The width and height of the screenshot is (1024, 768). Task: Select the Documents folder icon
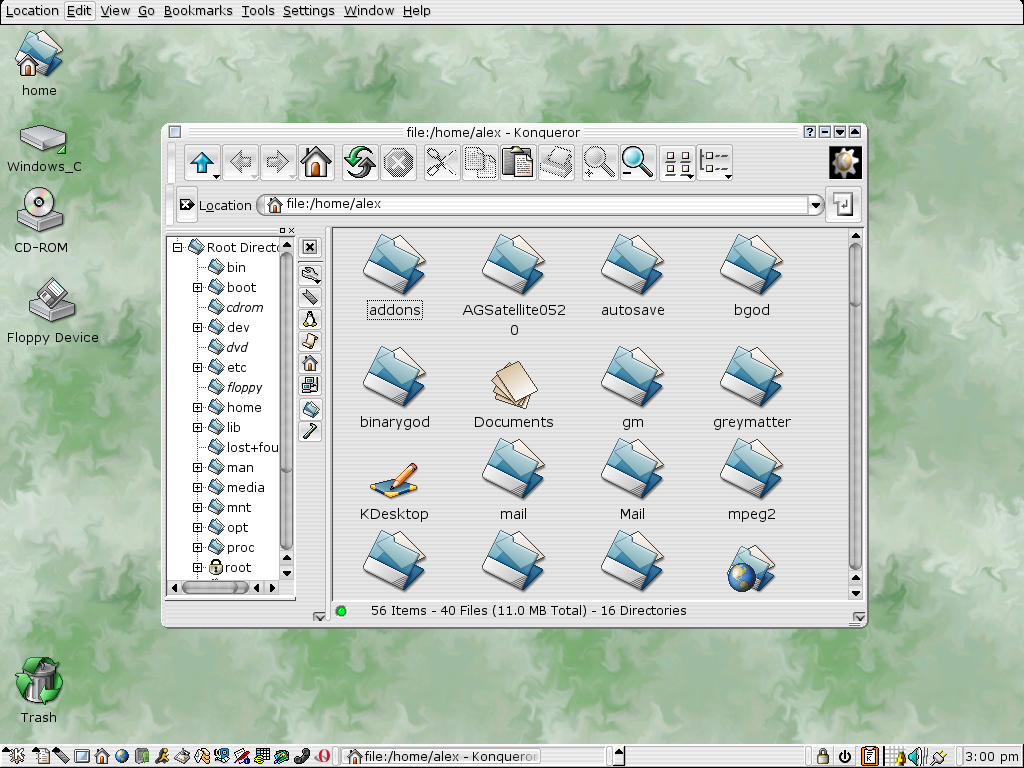(x=513, y=394)
